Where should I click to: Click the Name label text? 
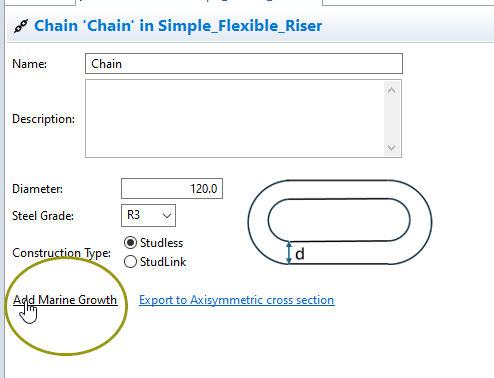click(29, 64)
